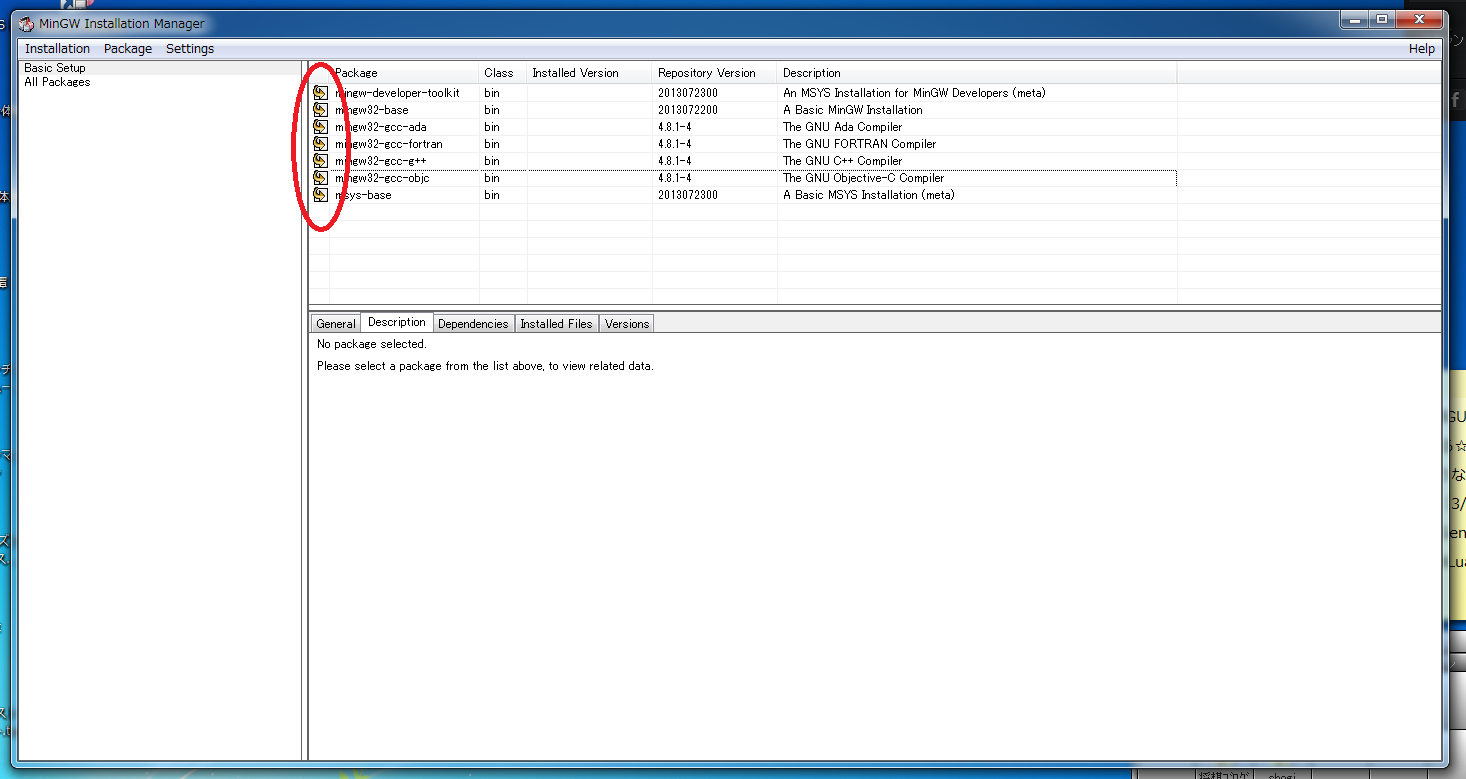The width and height of the screenshot is (1466, 779).
Task: Open the Help menu
Action: [x=1421, y=49]
